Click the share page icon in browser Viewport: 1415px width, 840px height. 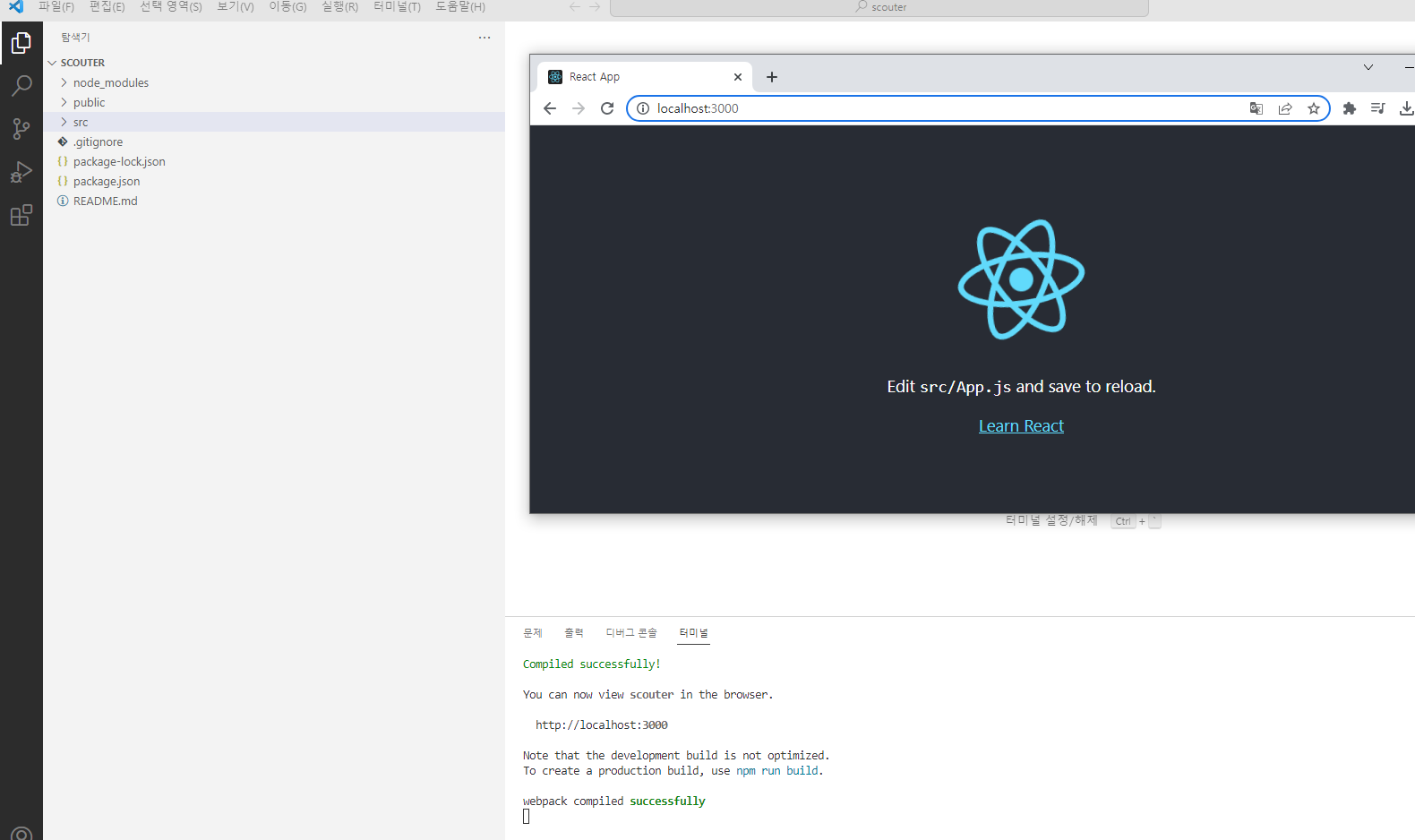click(1285, 108)
